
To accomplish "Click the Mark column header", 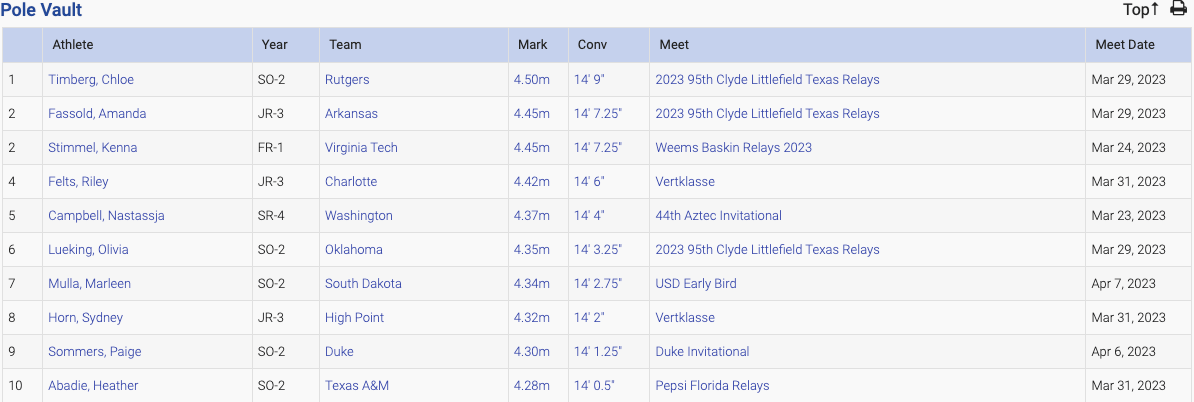I will [x=532, y=45].
